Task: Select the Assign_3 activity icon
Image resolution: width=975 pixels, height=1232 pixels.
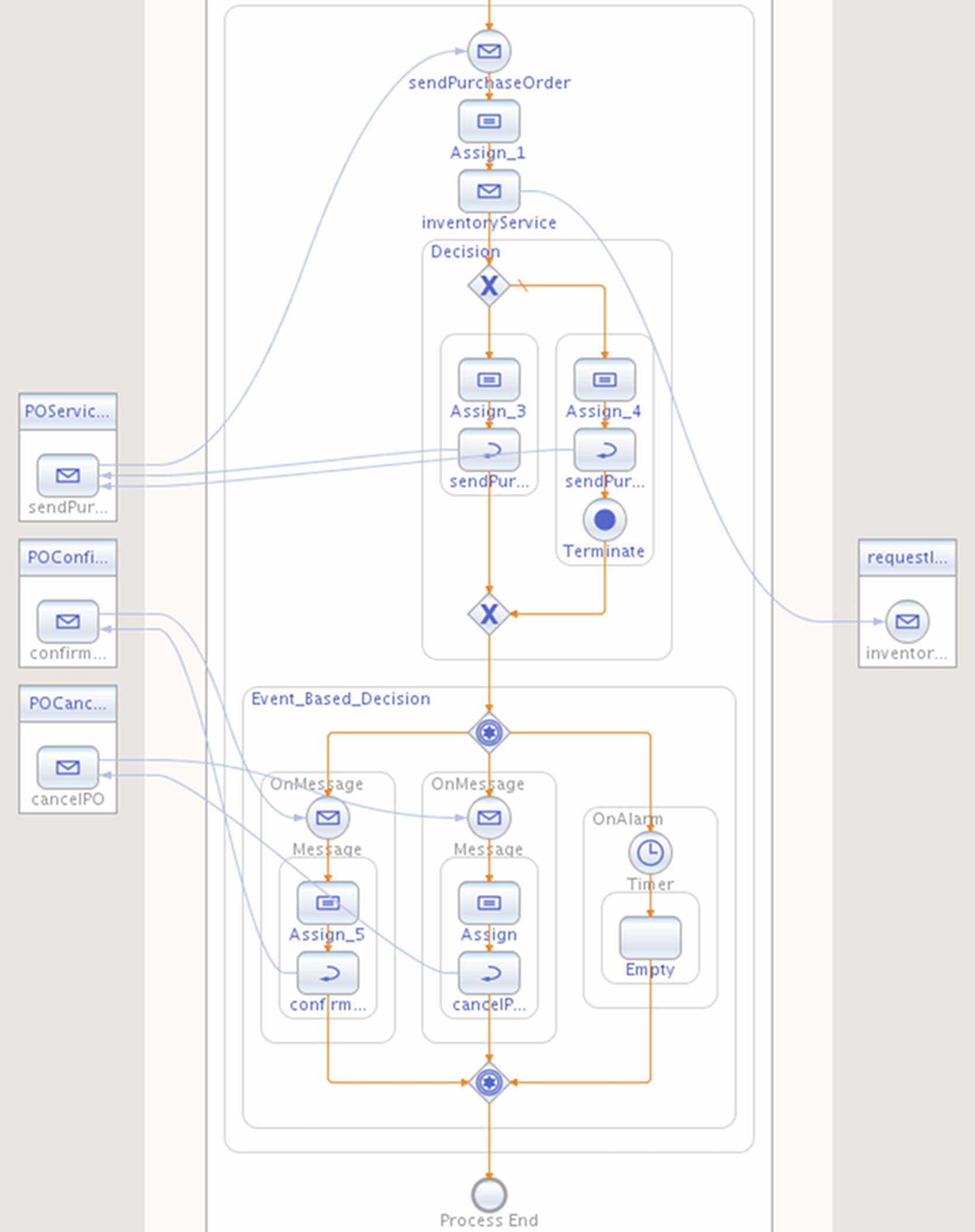Action: (489, 380)
